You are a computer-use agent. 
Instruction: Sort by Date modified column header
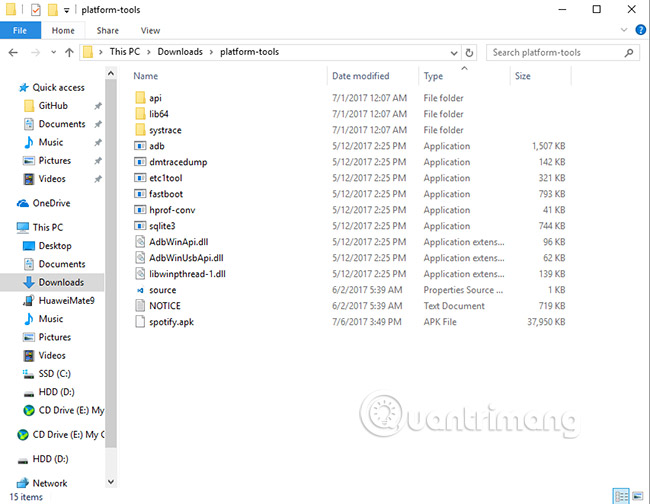coord(361,76)
